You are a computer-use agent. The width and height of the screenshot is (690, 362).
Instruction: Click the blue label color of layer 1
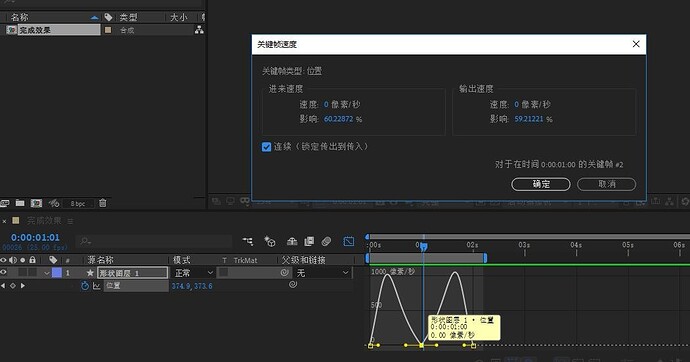coord(57,273)
